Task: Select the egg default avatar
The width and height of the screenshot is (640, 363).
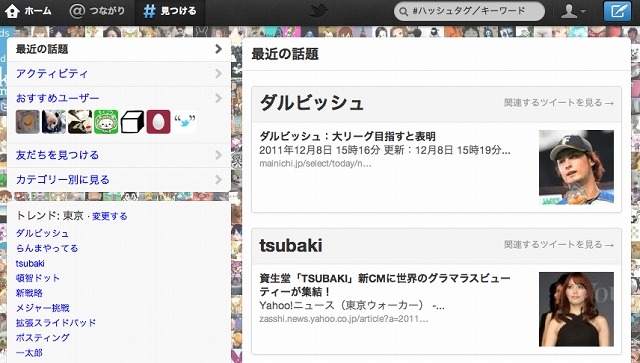Action: [158, 122]
